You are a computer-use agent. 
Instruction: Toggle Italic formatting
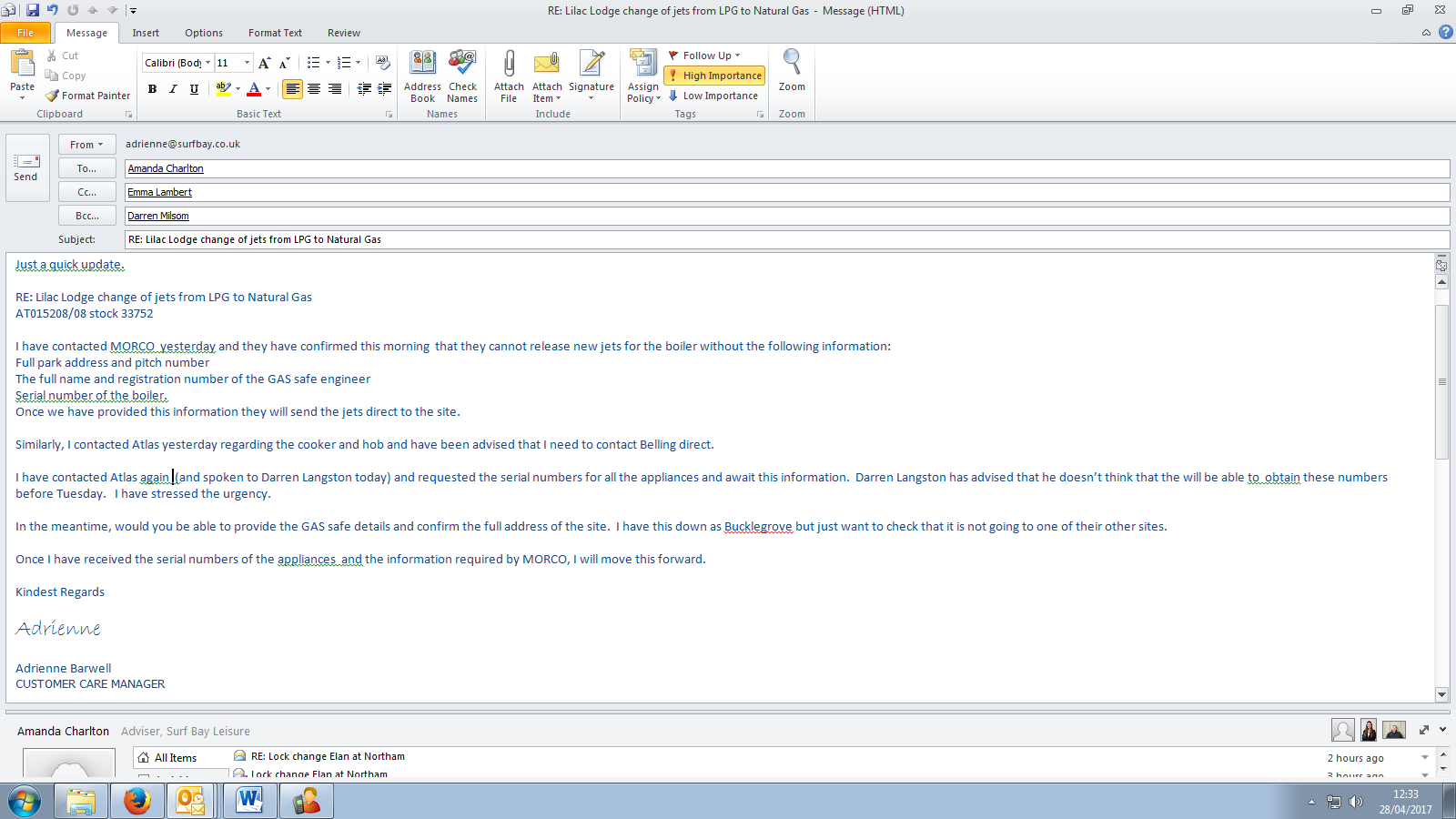(x=173, y=89)
